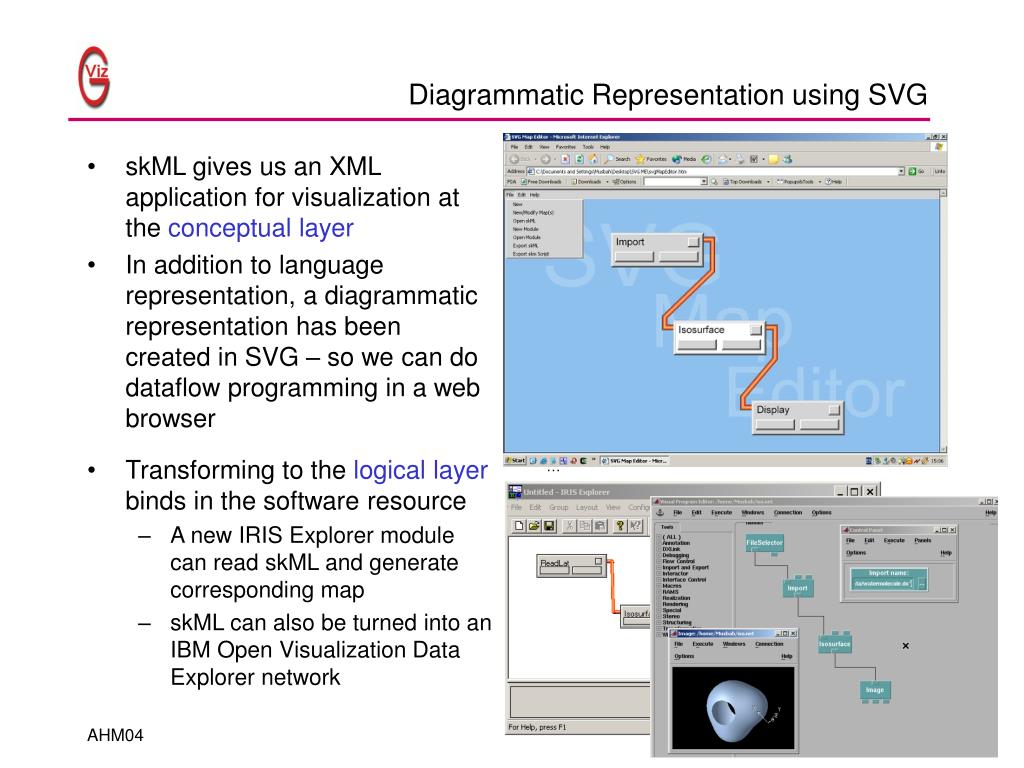
Task: Click the IE Back arrow button
Action: pyautogui.click(x=514, y=159)
